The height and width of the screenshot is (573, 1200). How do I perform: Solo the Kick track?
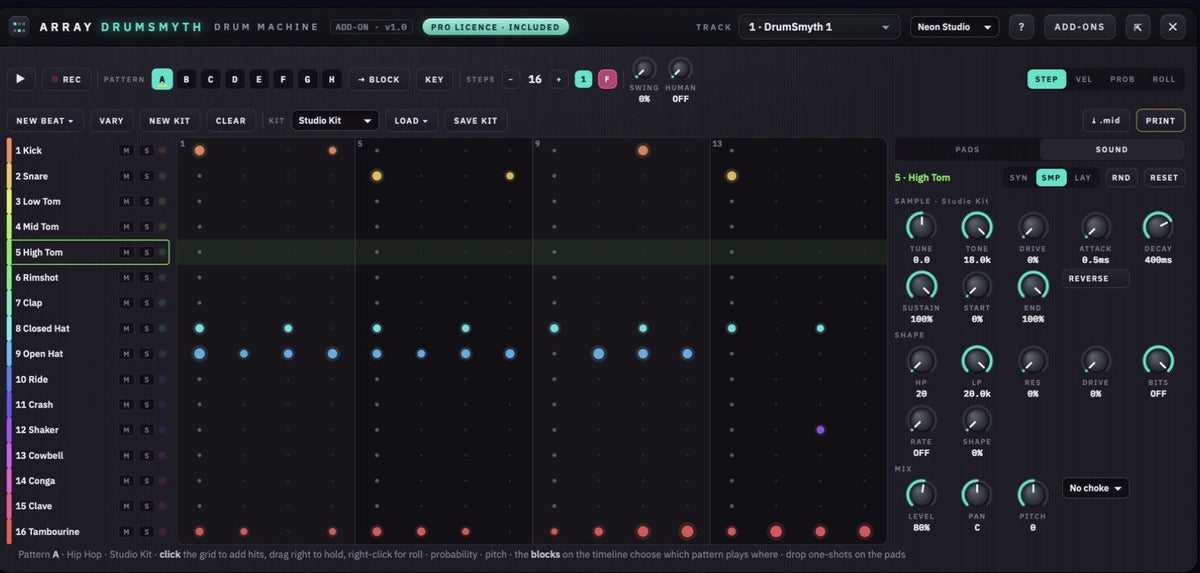click(x=146, y=150)
